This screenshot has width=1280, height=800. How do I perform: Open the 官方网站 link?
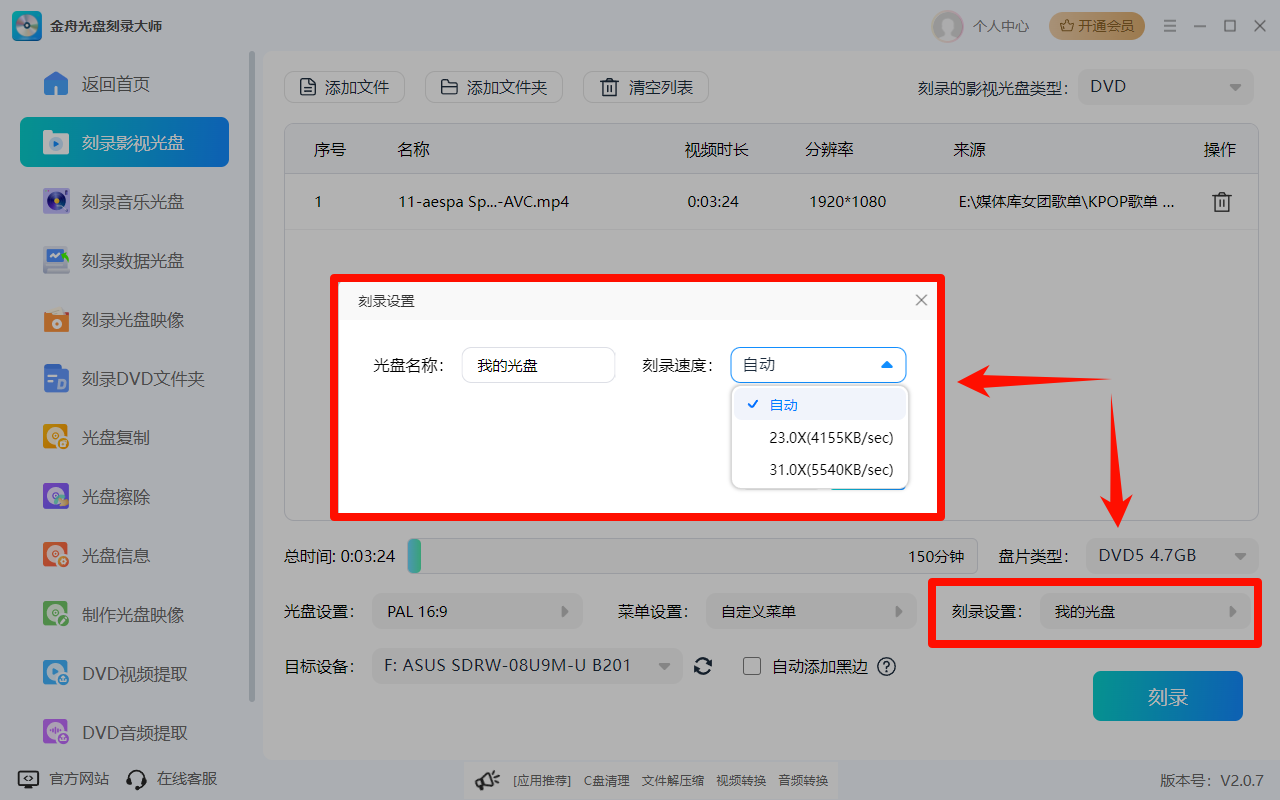(x=64, y=779)
